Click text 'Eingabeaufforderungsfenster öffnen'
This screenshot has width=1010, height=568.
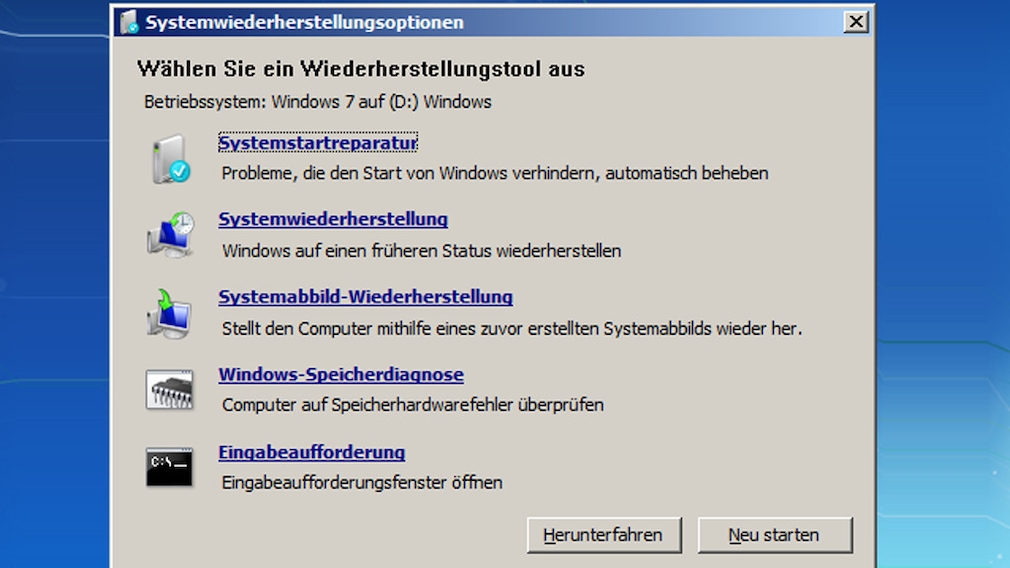pos(362,482)
